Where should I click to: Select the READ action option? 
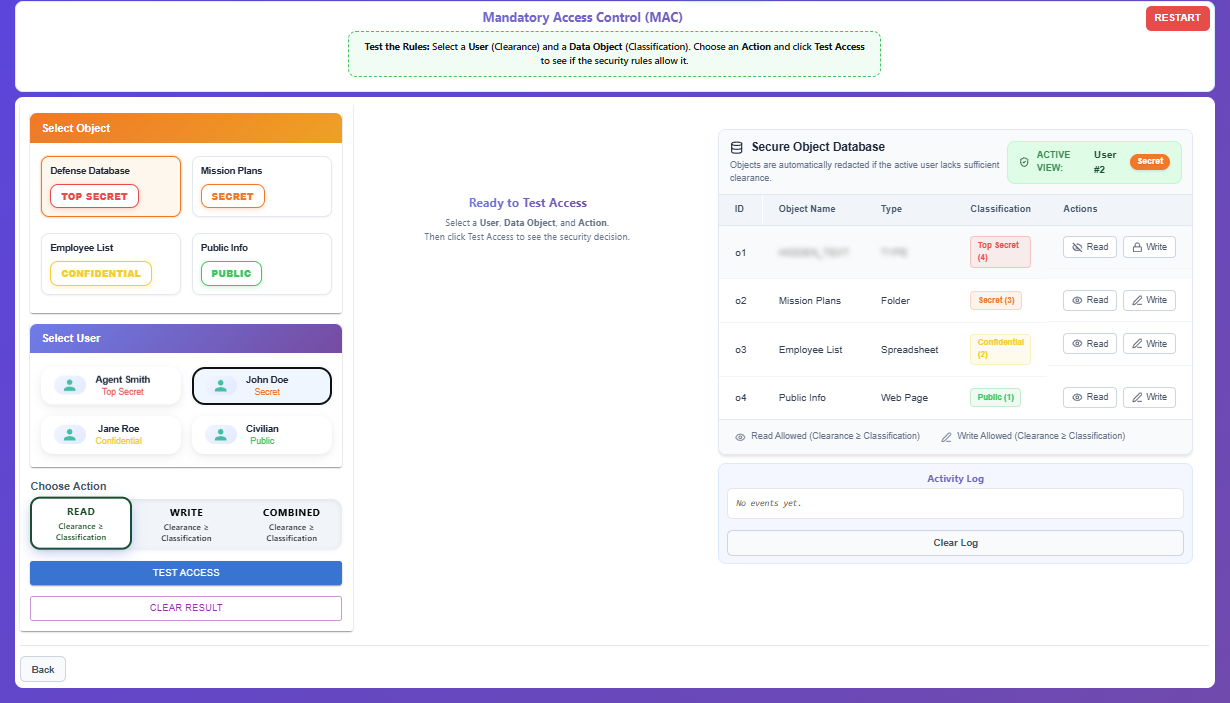click(81, 523)
